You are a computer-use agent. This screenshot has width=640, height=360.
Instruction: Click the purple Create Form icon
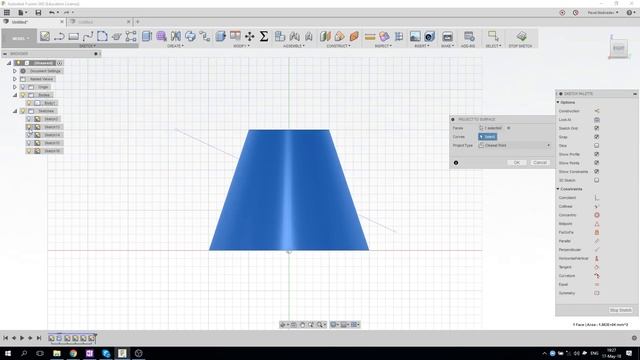[161, 36]
